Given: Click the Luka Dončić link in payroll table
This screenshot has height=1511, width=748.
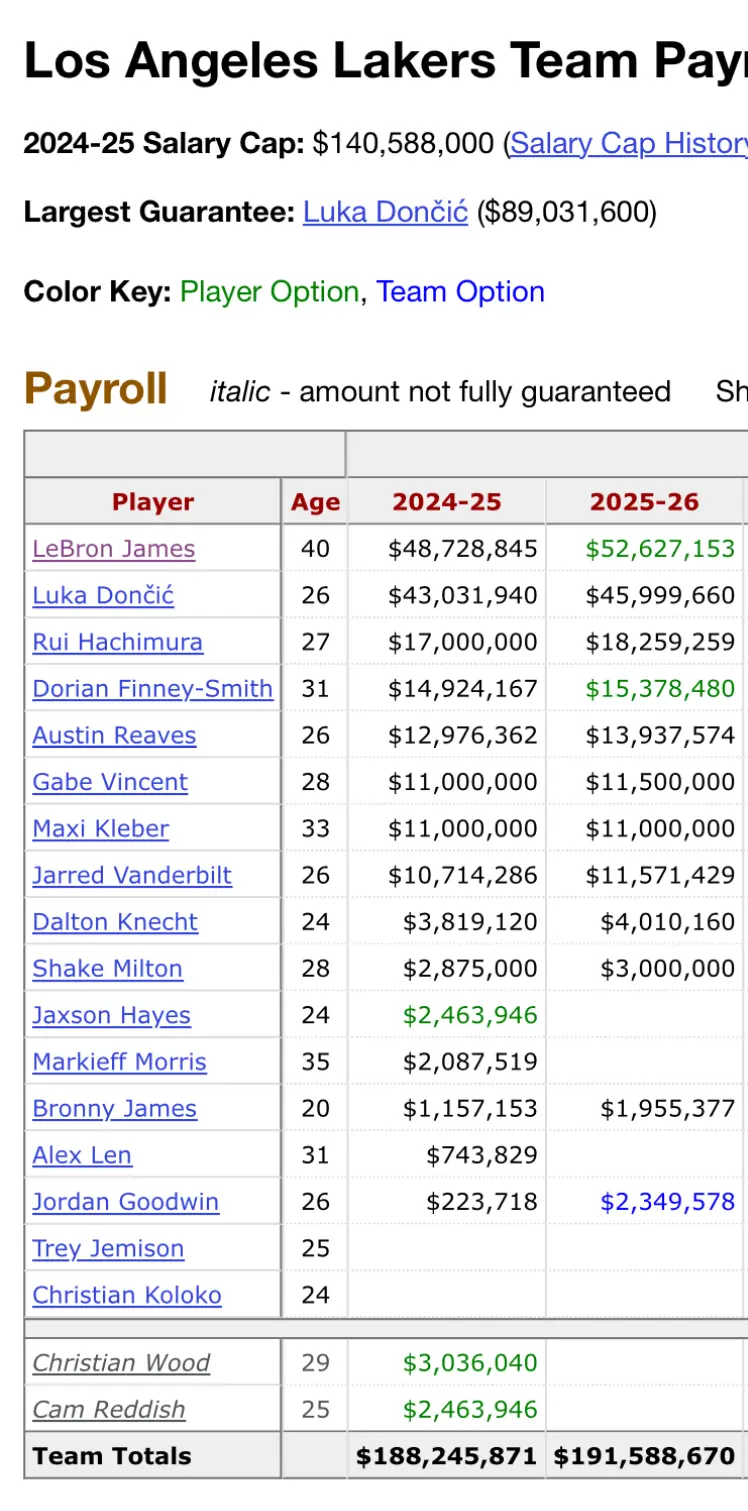Looking at the screenshot, I should (x=103, y=596).
